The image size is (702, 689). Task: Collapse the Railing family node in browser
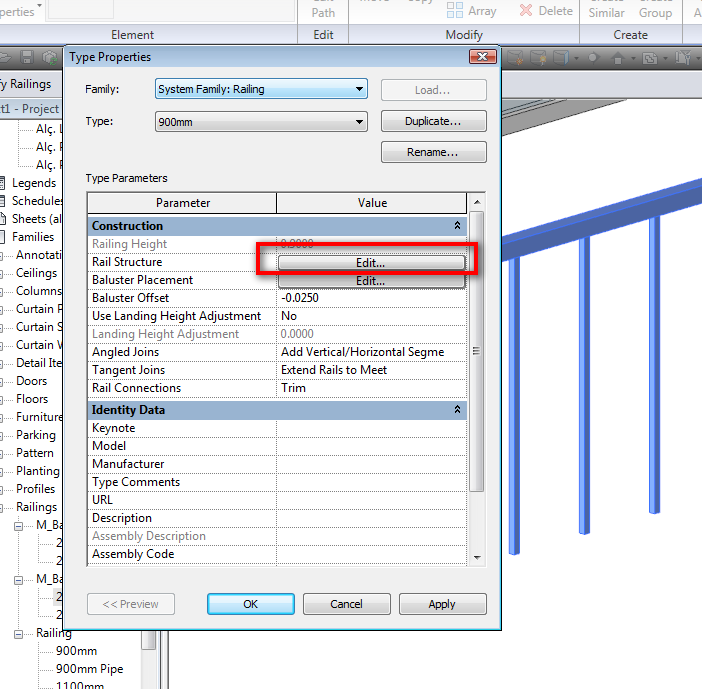tap(18, 634)
